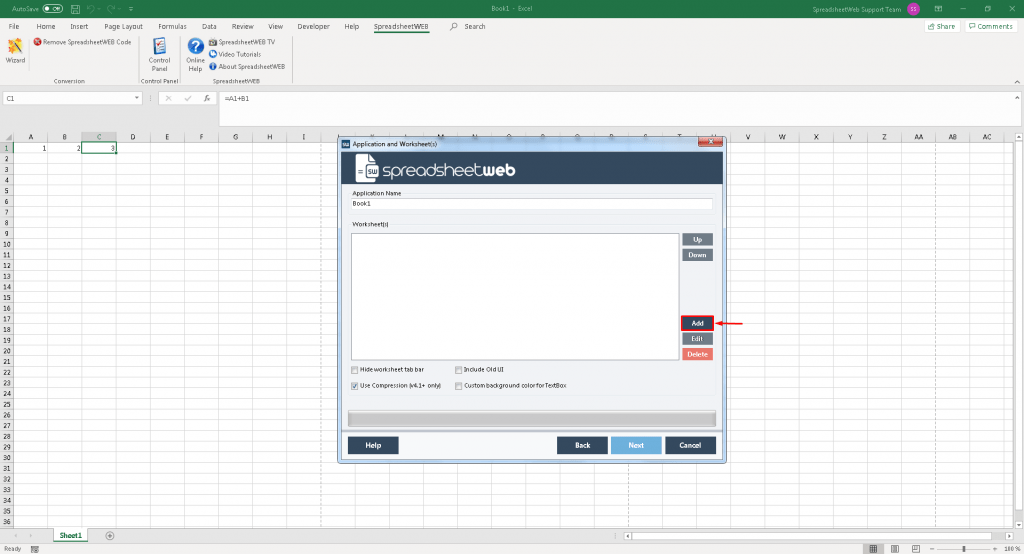1024x554 pixels.
Task: Cancel the wizard dialog
Action: 690,446
